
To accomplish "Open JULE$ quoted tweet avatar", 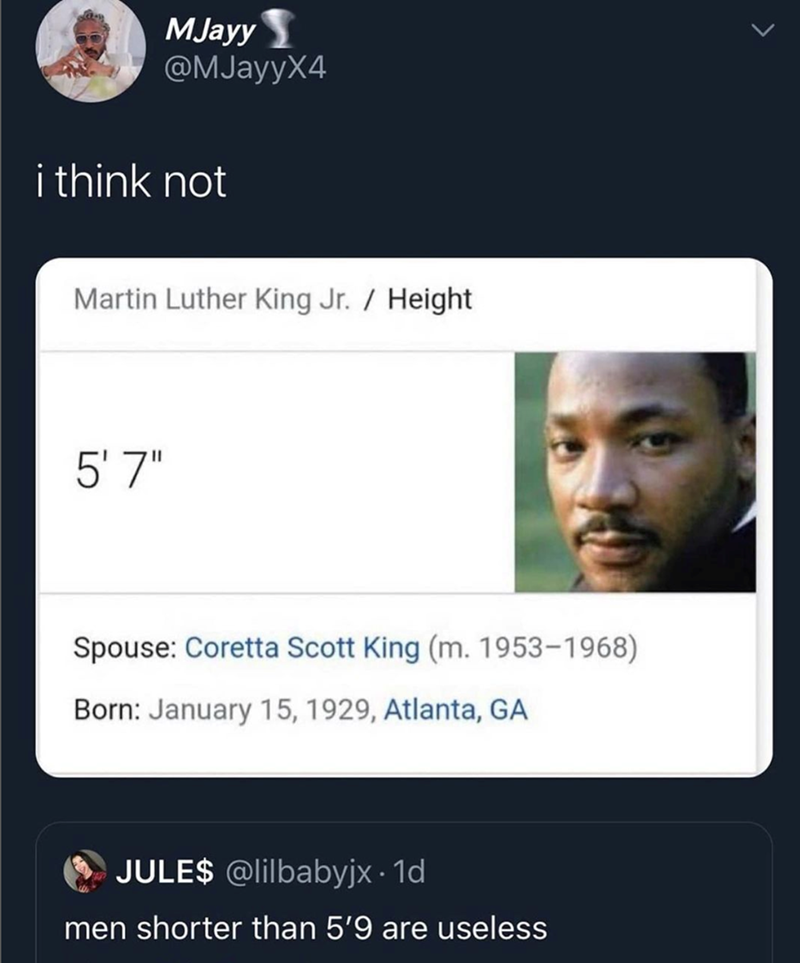I will coord(85,871).
